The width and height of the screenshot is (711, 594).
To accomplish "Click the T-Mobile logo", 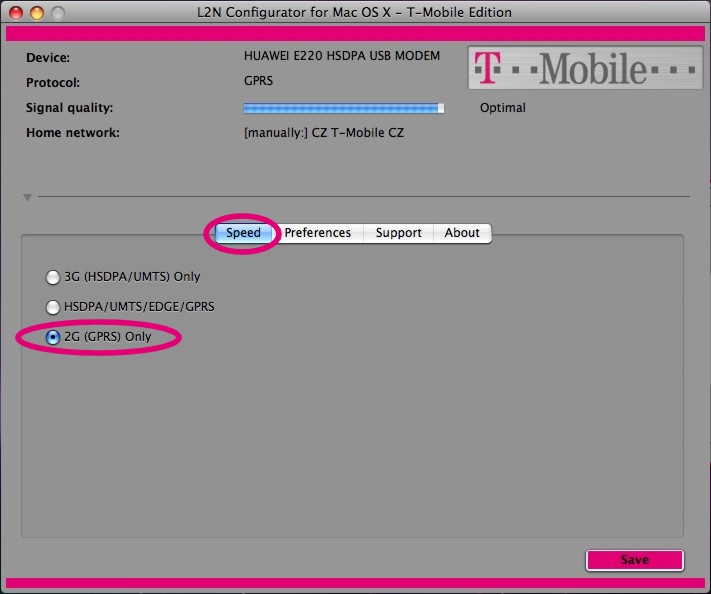I will coord(585,68).
